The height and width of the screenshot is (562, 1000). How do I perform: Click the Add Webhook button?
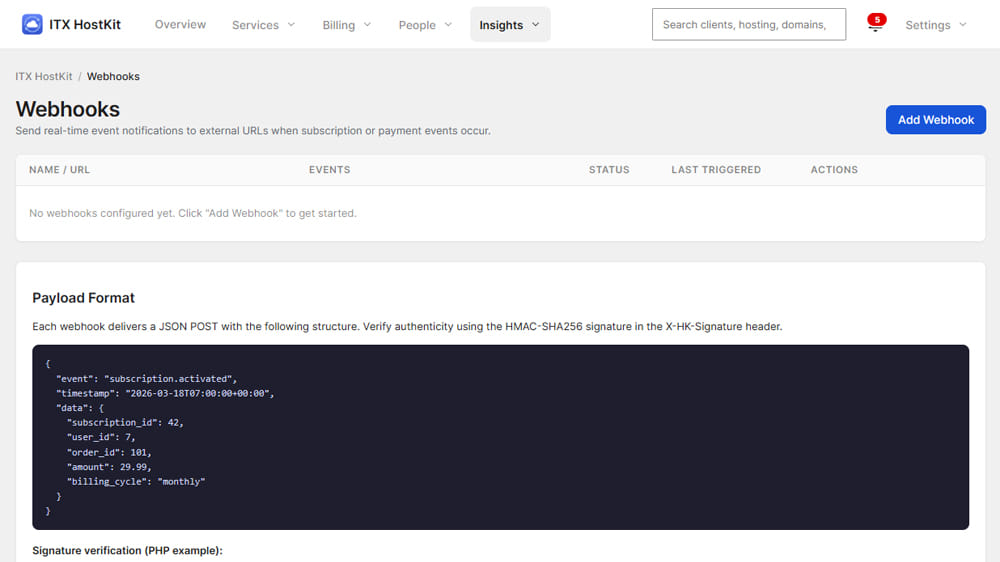pyautogui.click(x=936, y=119)
